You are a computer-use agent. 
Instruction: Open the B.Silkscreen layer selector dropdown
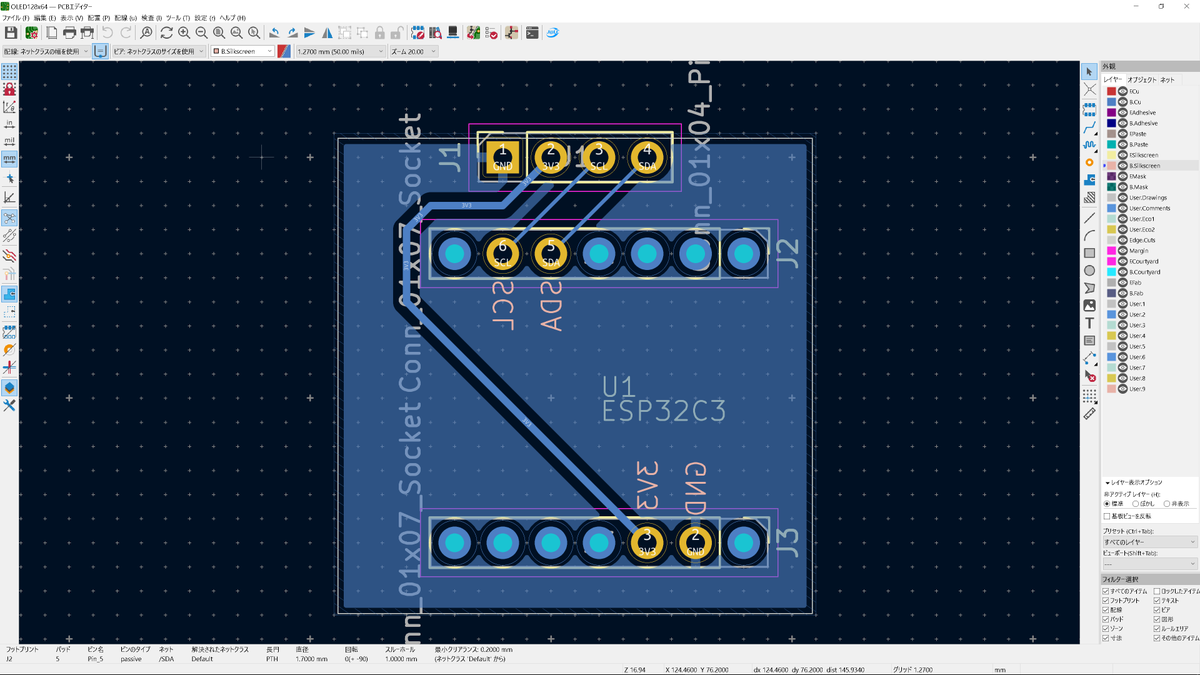point(241,51)
